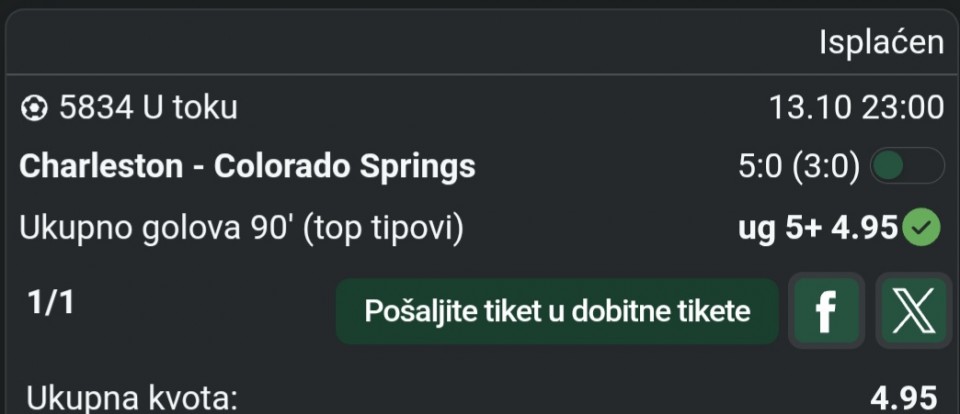Toggle the switch next to the match score

coord(906,166)
